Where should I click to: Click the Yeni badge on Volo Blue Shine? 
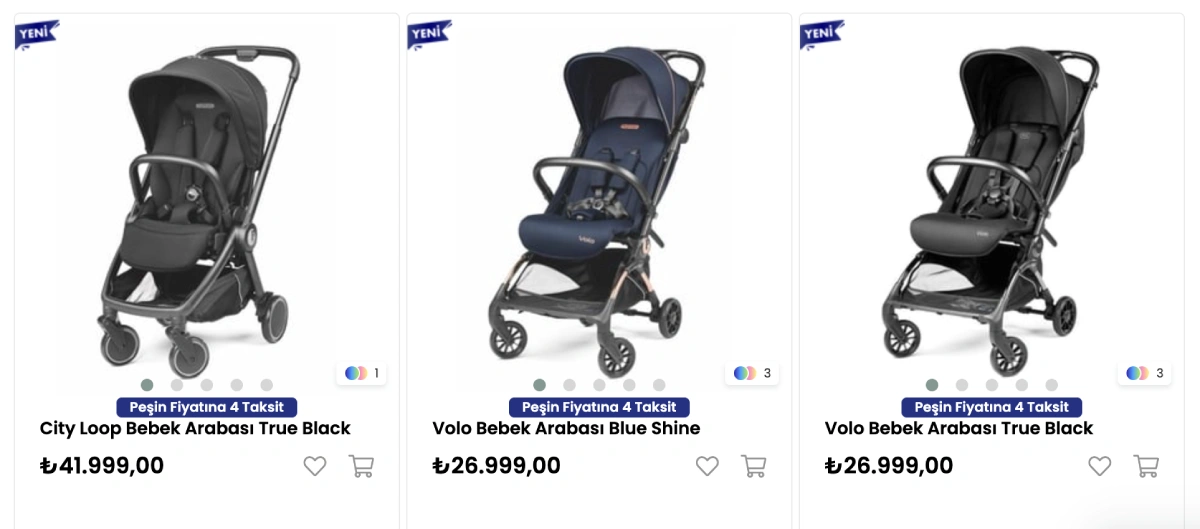428,33
